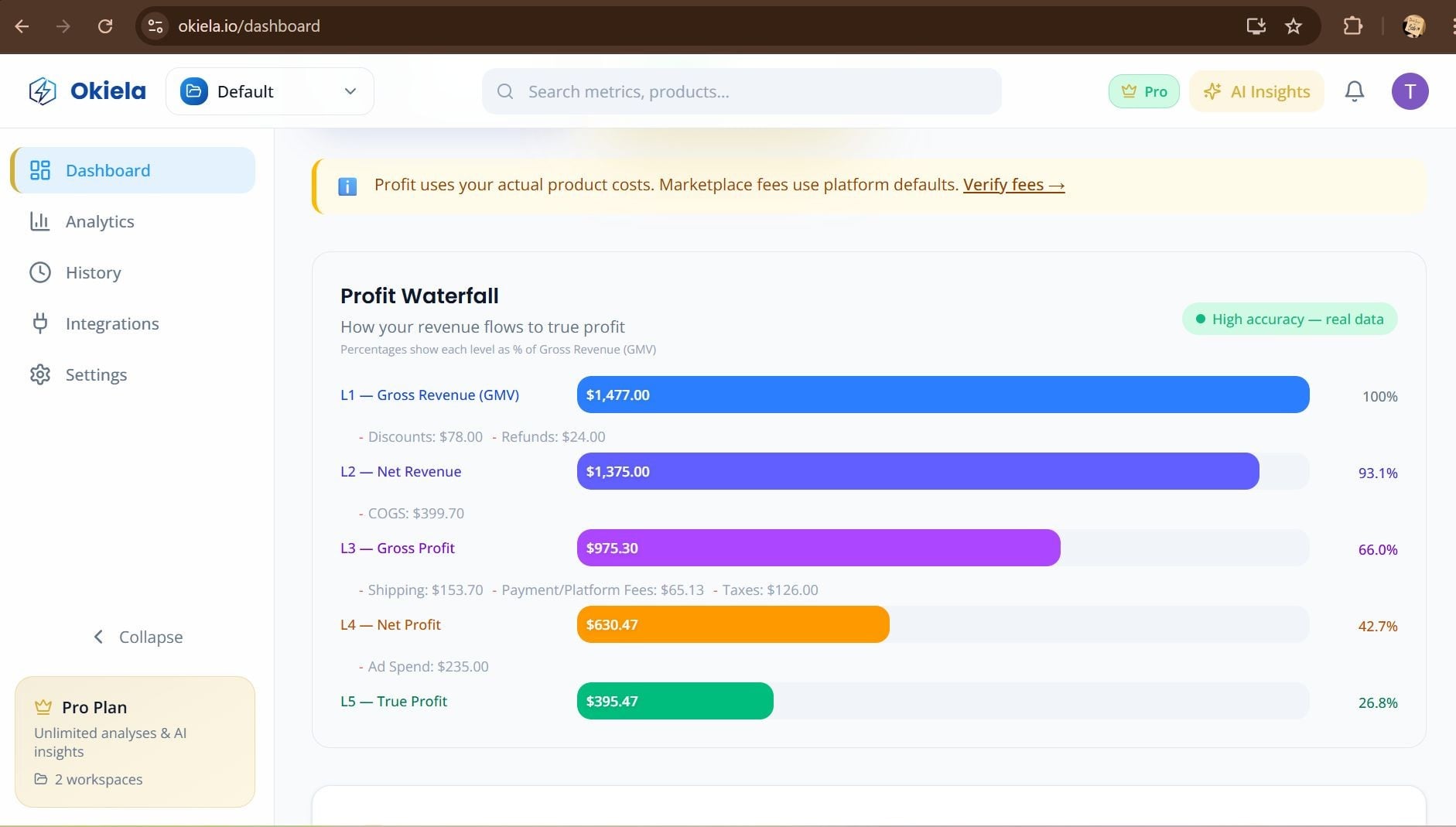Click the install app icon in address bar
Viewport: 1456px width, 827px height.
click(x=1256, y=26)
